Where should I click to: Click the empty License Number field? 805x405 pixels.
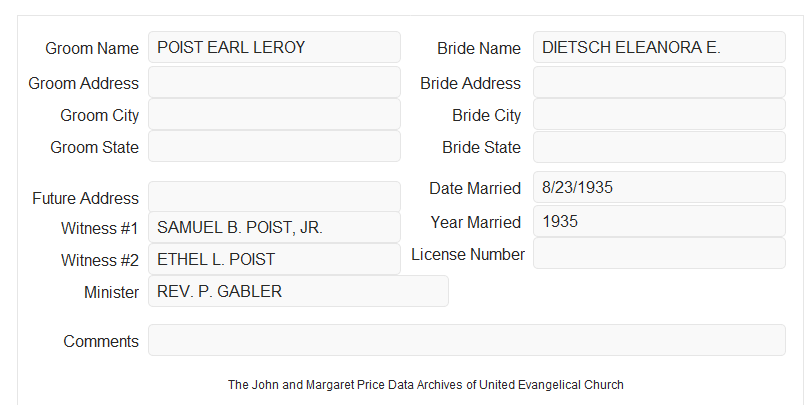[x=659, y=253]
